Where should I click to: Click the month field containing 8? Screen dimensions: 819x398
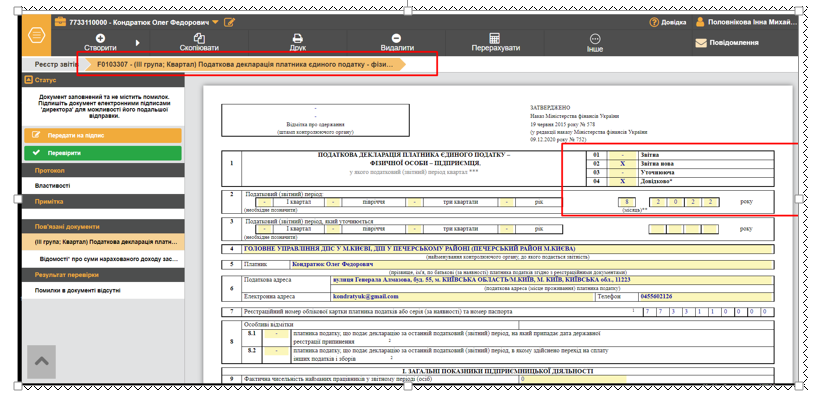pyautogui.click(x=627, y=202)
